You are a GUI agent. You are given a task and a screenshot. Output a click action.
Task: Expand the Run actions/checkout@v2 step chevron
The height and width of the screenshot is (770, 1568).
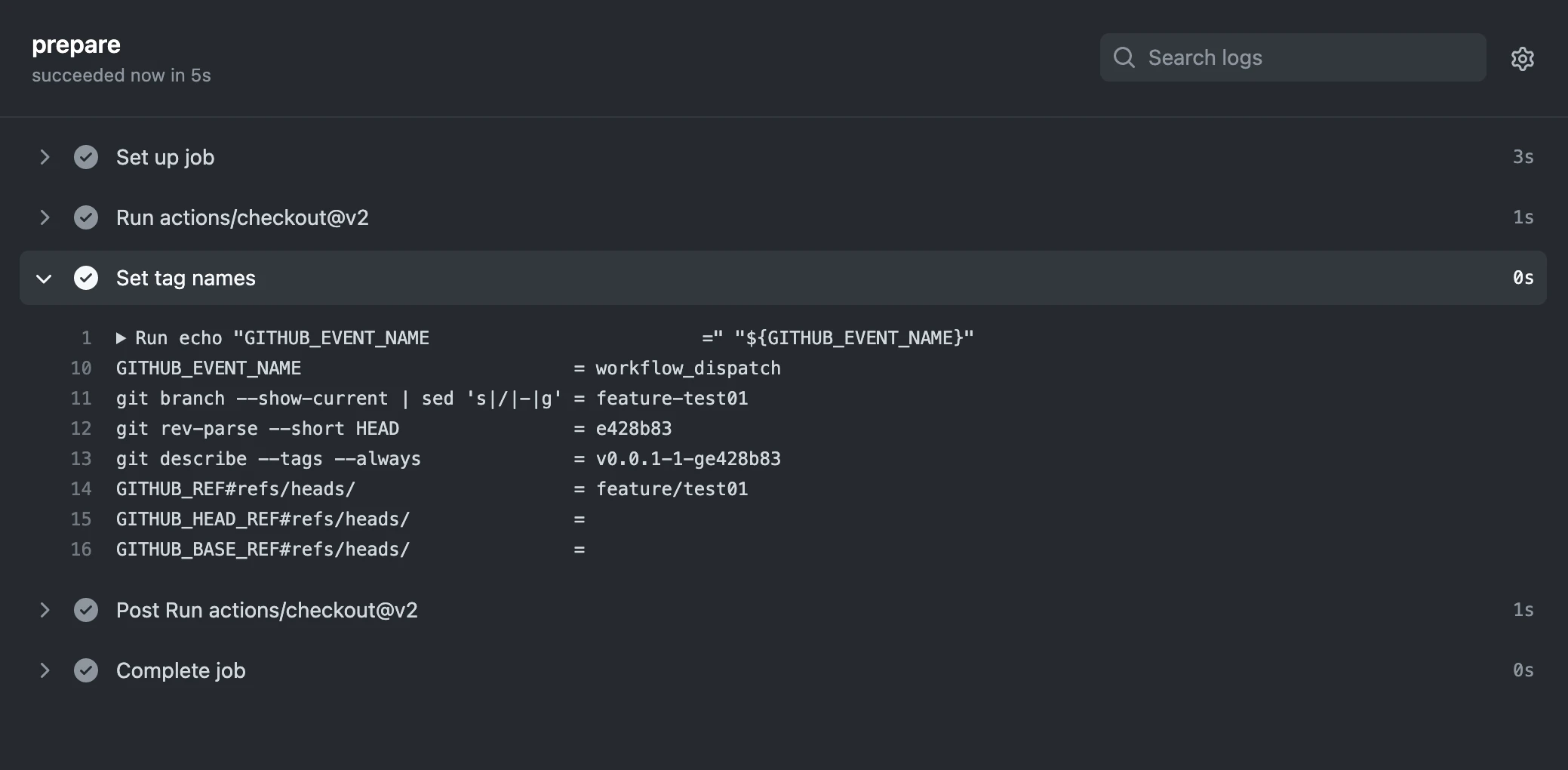click(45, 217)
